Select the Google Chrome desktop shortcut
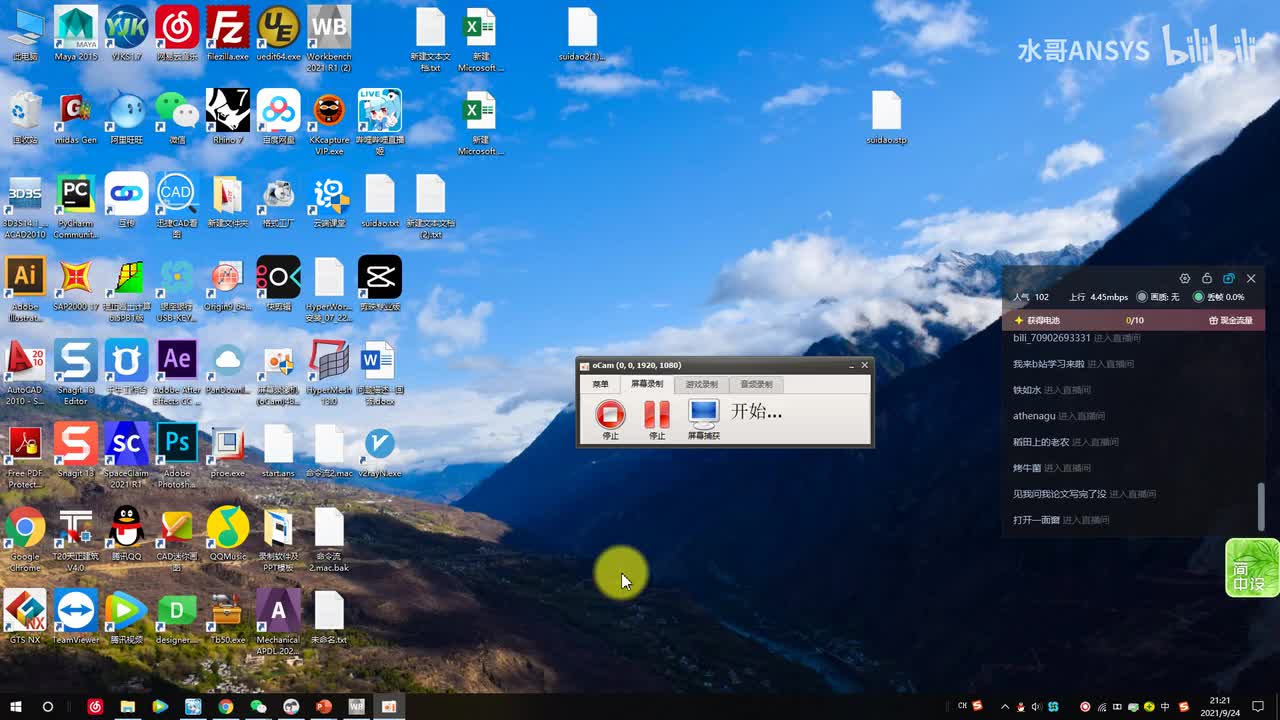The height and width of the screenshot is (720, 1280). [25, 540]
